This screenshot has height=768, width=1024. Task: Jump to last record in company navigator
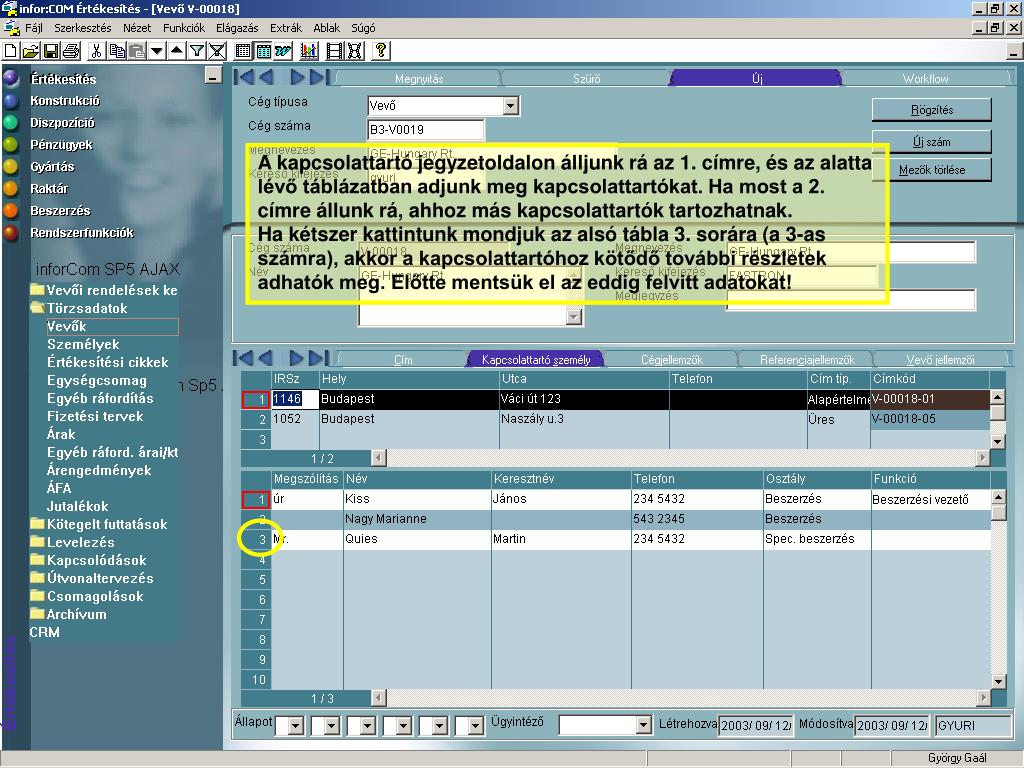click(x=319, y=77)
